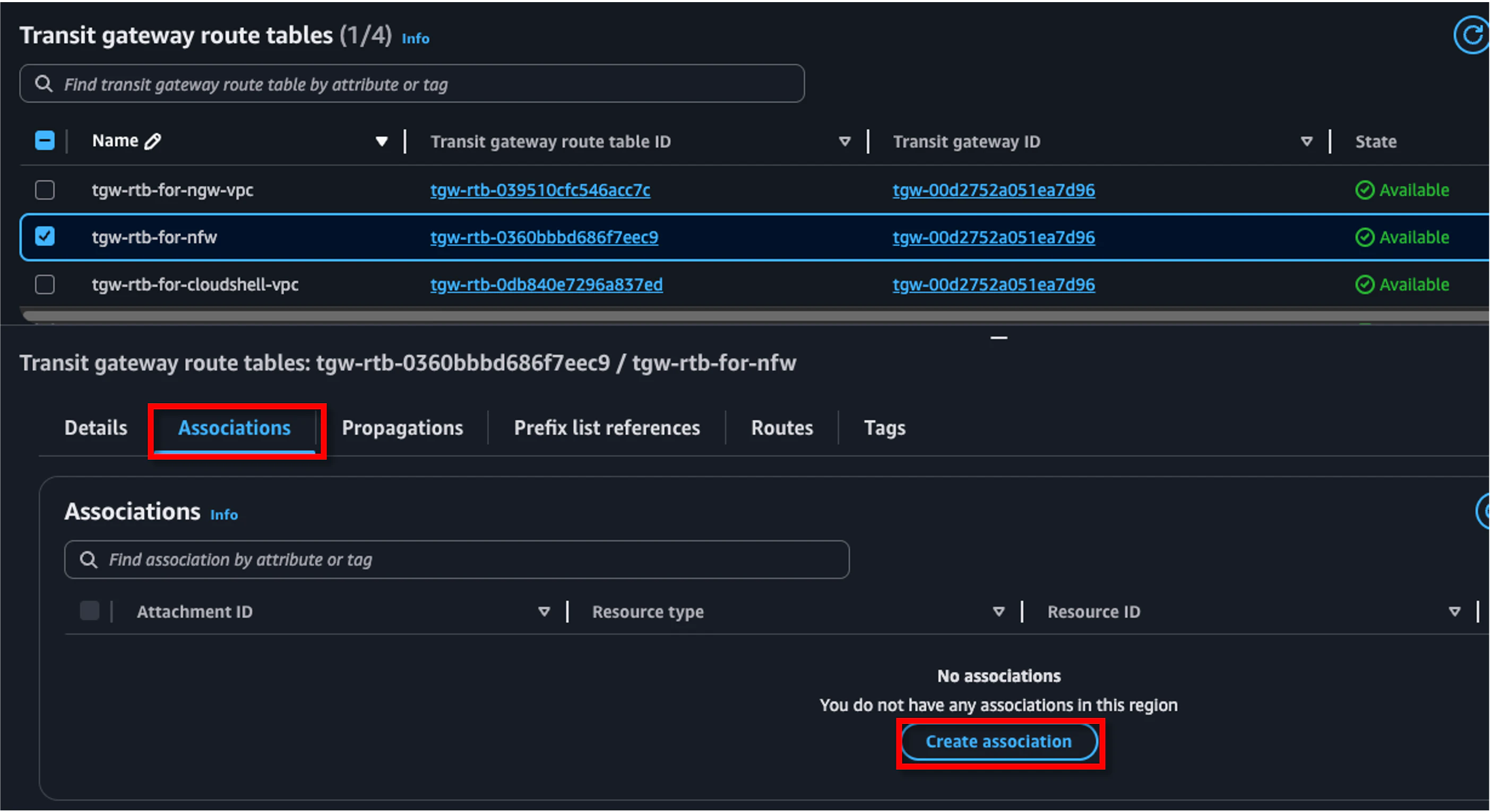The height and width of the screenshot is (812, 1491).
Task: Open the Associations tab
Action: point(235,428)
